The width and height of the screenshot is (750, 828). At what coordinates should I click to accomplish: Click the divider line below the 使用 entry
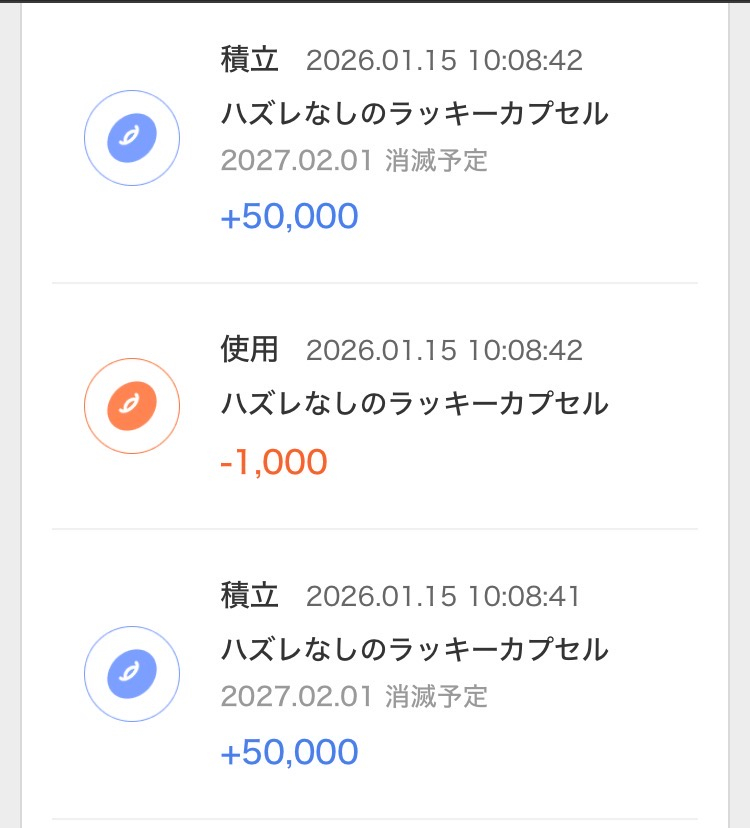(x=375, y=529)
